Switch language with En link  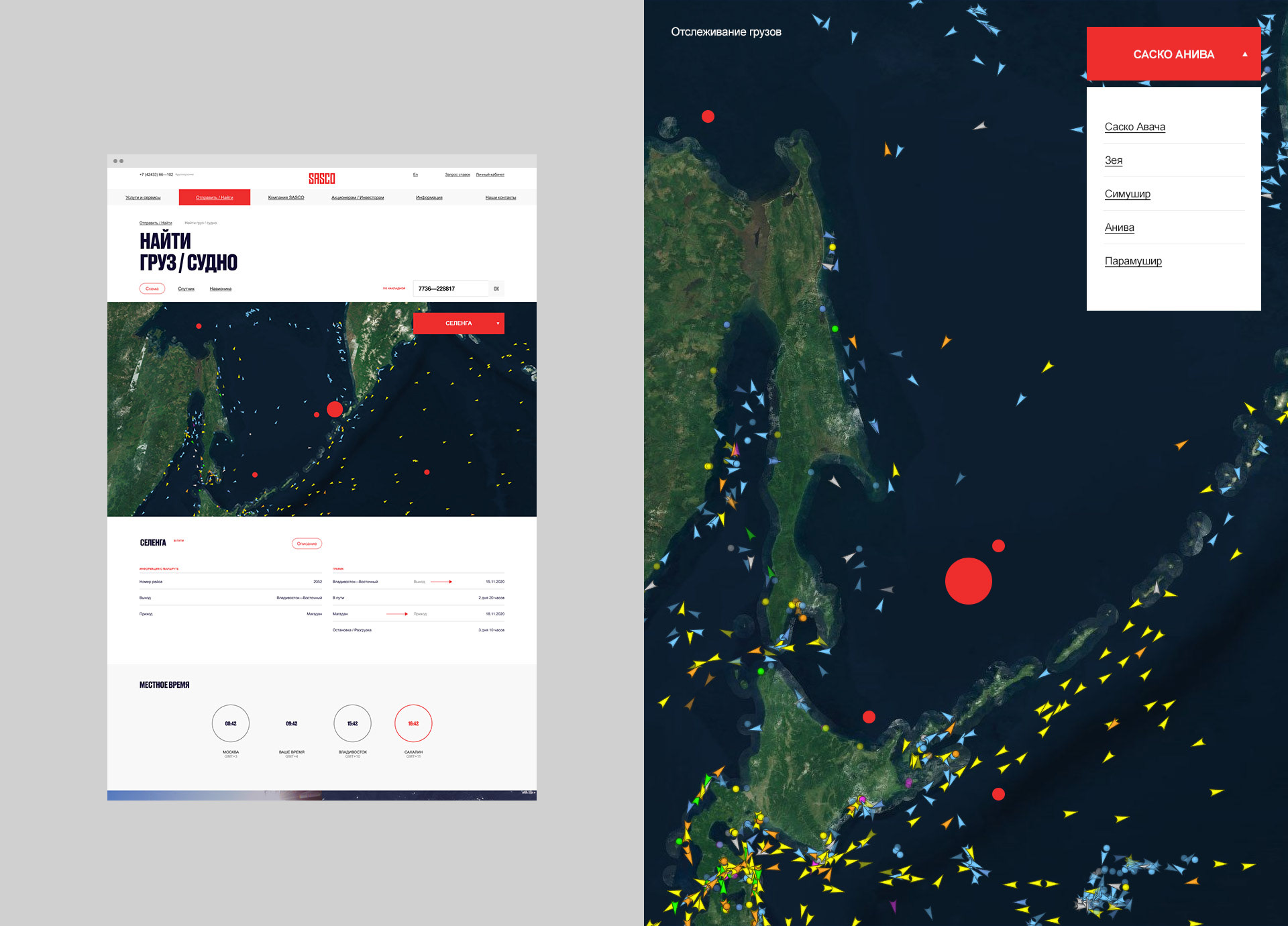tap(415, 174)
